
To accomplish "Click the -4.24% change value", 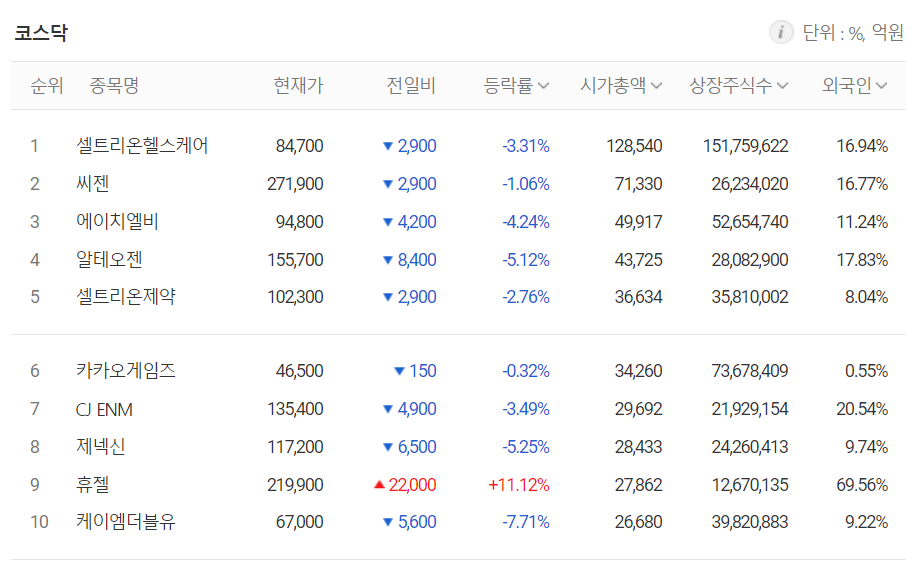I will (526, 222).
